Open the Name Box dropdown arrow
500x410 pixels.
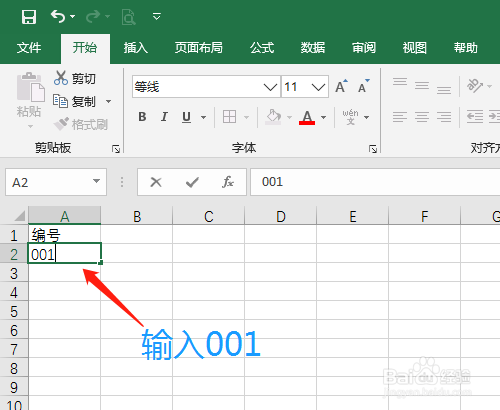click(96, 181)
